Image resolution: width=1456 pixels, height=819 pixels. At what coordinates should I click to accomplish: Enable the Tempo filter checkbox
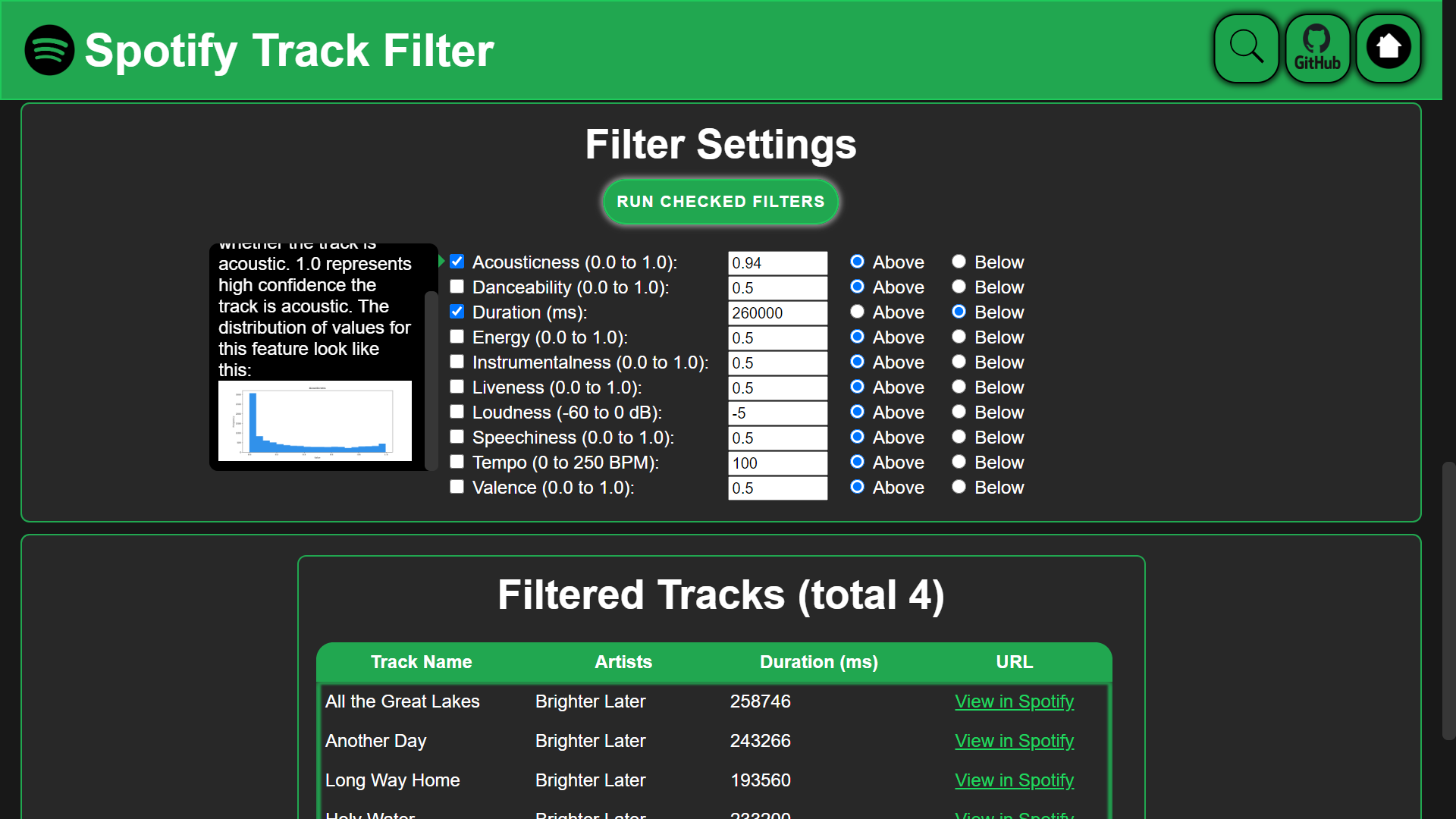pyautogui.click(x=457, y=462)
